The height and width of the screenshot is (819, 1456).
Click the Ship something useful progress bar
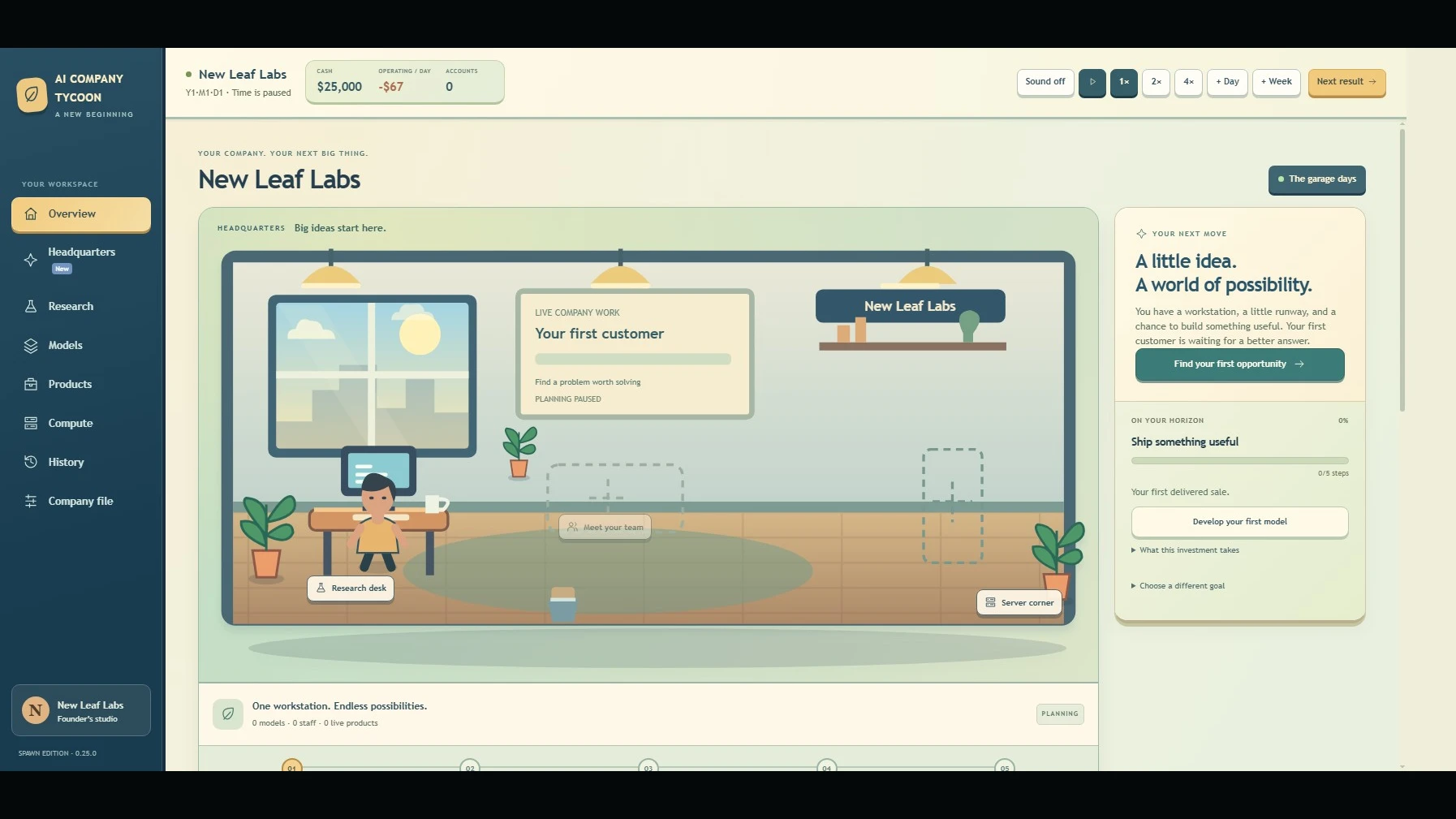[1239, 461]
